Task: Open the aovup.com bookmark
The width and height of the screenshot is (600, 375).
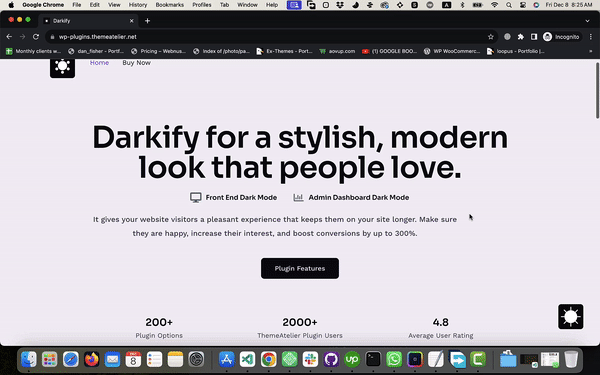Action: pyautogui.click(x=338, y=51)
